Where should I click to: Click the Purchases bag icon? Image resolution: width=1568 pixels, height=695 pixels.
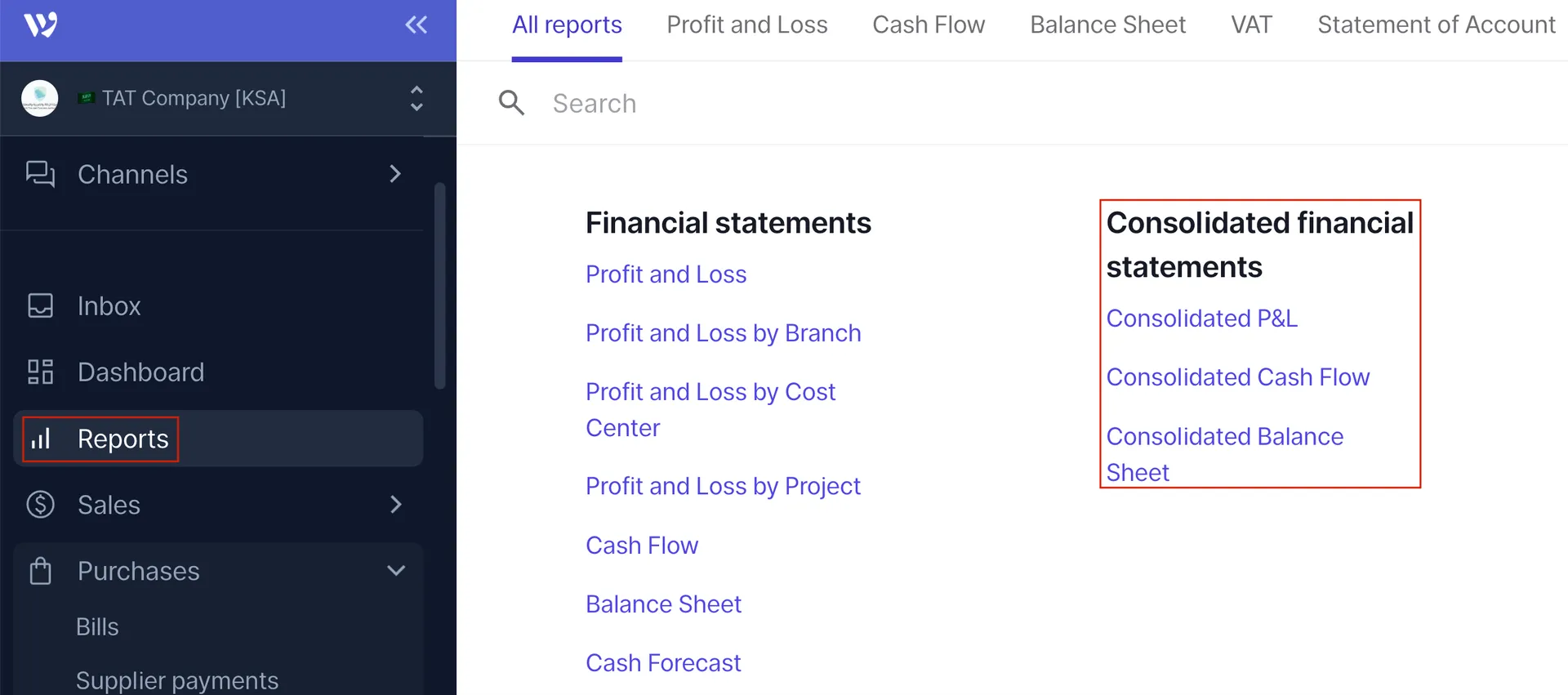(x=40, y=571)
